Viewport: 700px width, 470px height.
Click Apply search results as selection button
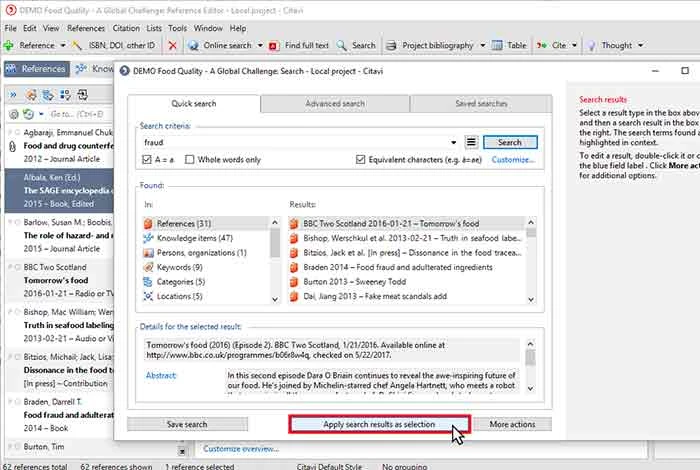(x=379, y=424)
